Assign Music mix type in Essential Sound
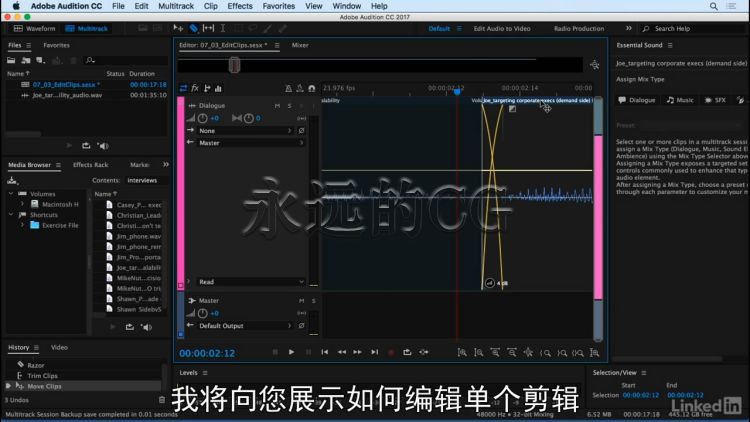 tap(680, 100)
